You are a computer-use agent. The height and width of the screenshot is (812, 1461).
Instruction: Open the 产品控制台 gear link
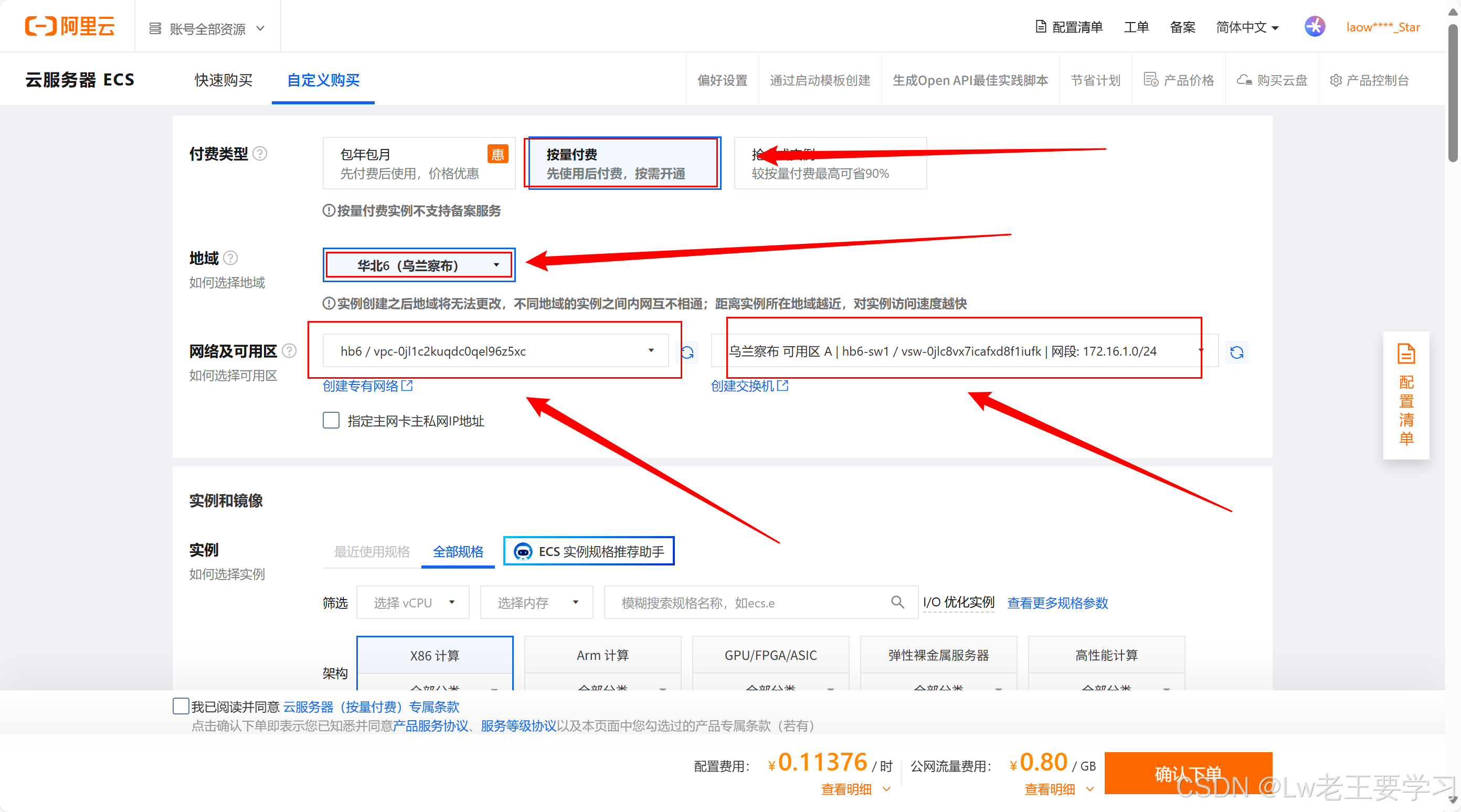pos(1369,80)
